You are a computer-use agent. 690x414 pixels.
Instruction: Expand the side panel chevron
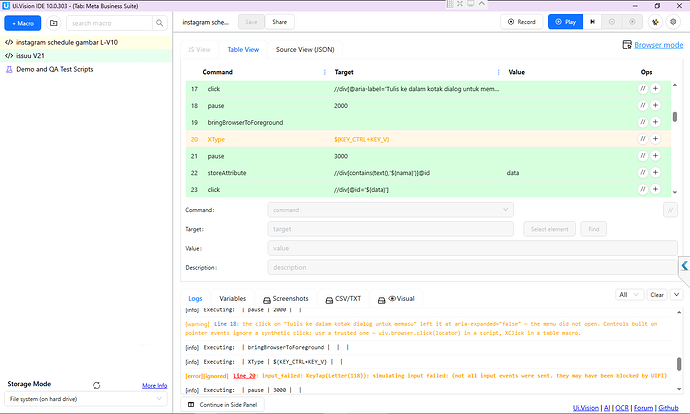684,266
